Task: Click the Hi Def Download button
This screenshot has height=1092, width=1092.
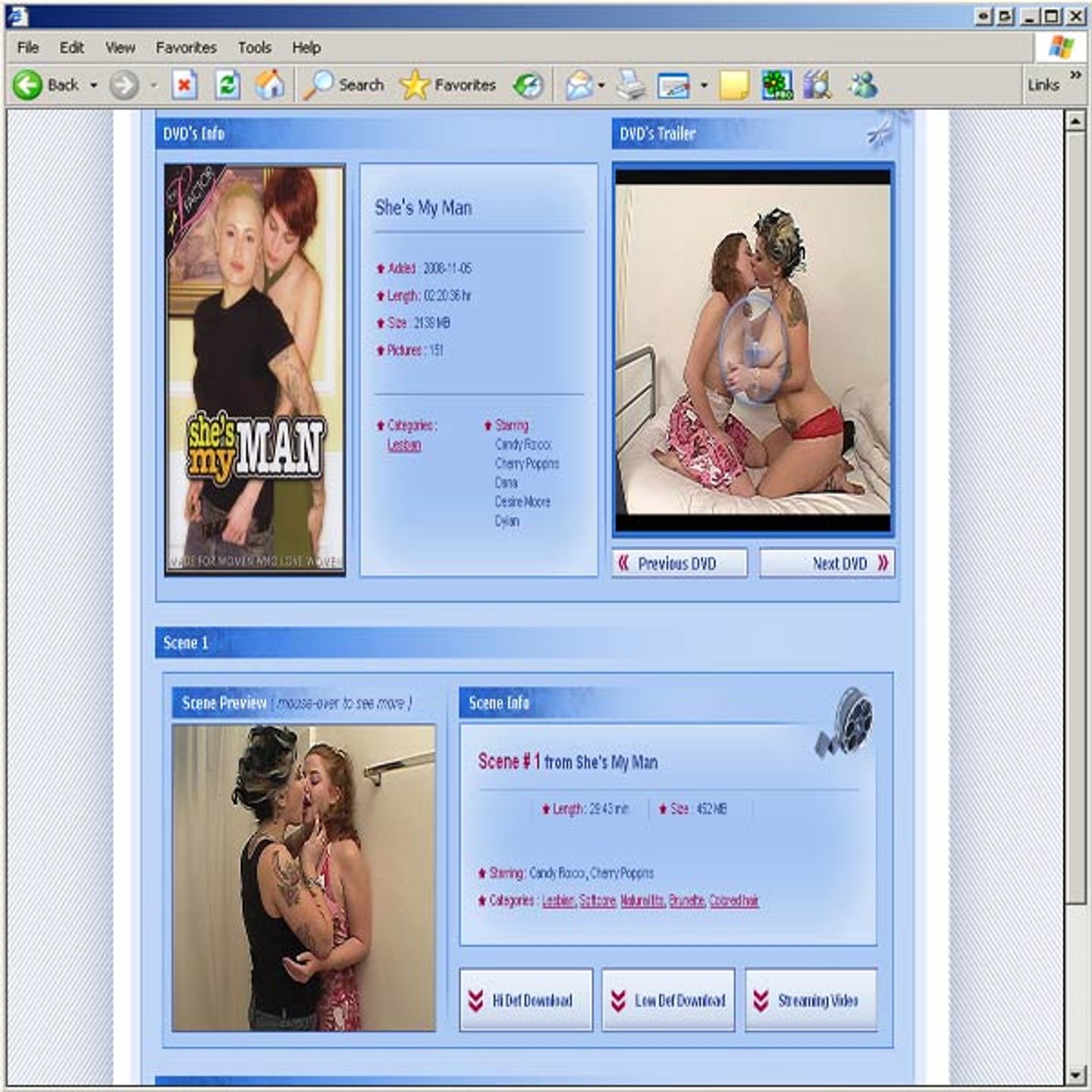Action: coord(526,1000)
